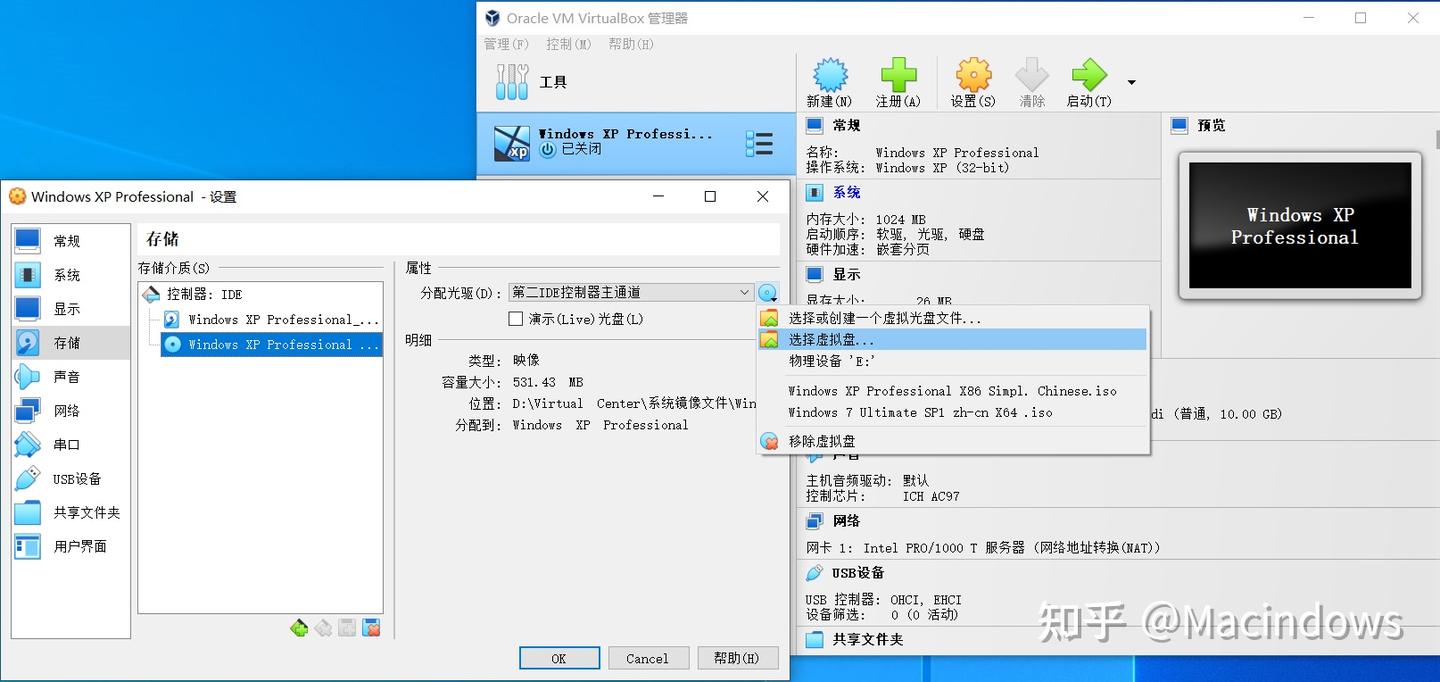Click 显示 section header in details pane
Screen dimensions: 1440x682
[846, 274]
